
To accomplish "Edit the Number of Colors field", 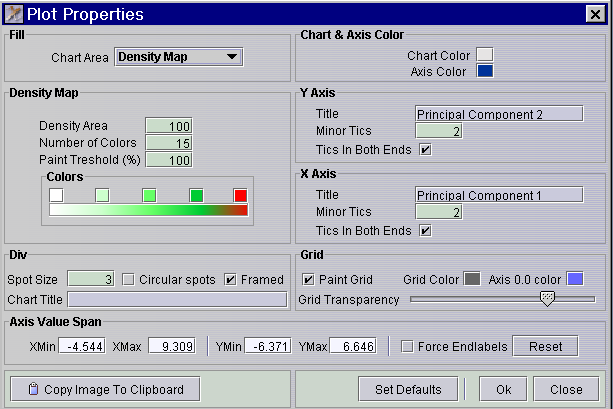I will (168, 143).
